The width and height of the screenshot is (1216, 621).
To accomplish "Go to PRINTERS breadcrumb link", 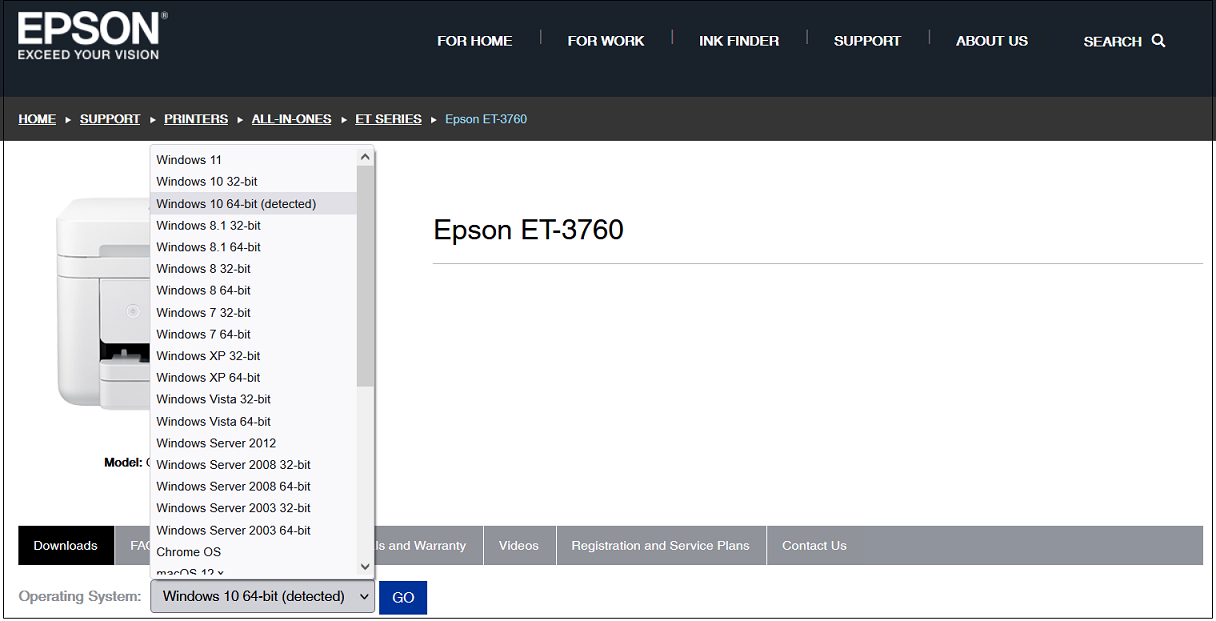I will [x=196, y=119].
